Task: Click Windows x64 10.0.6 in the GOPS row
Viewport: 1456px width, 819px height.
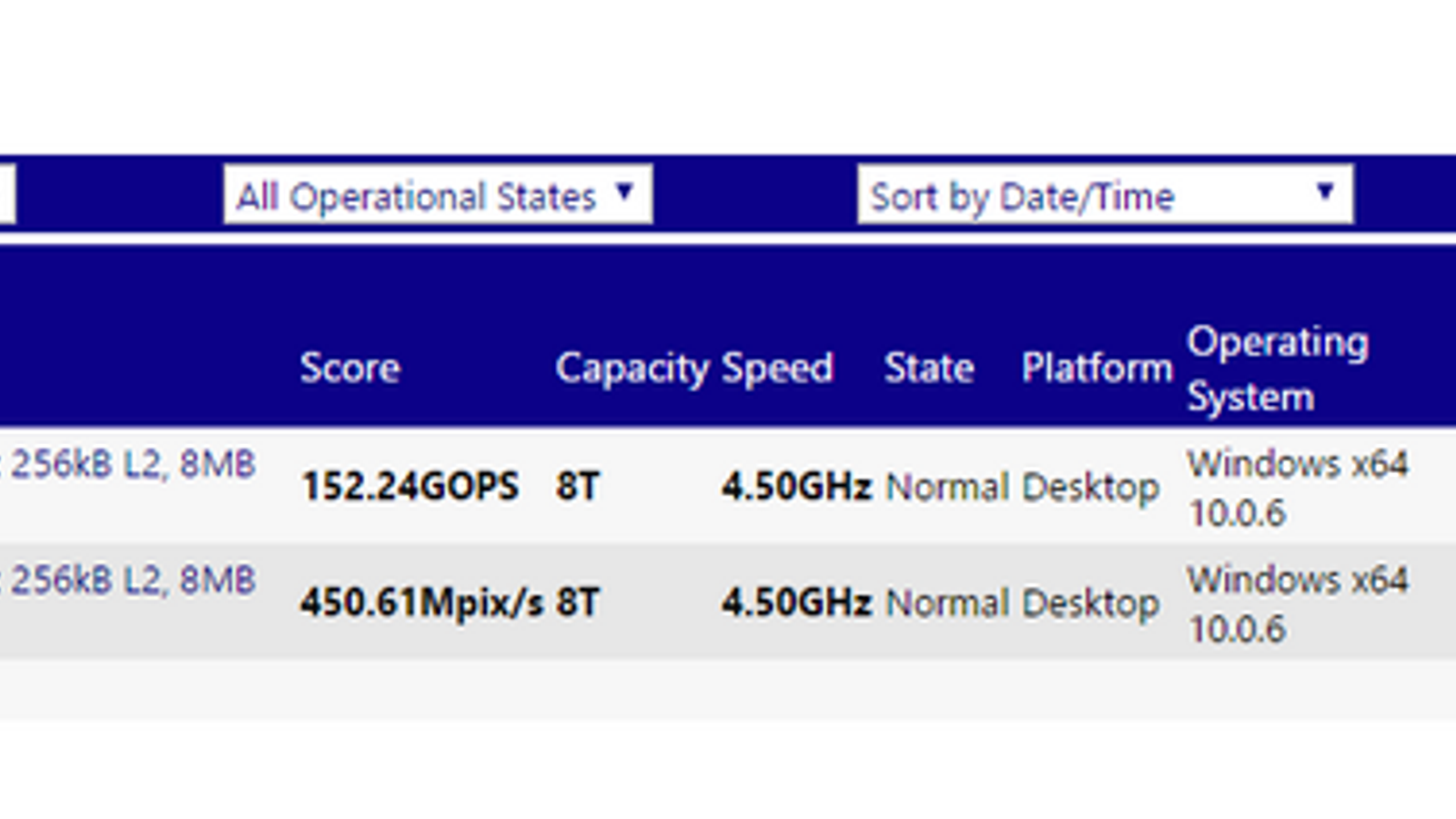Action: 1297,488
